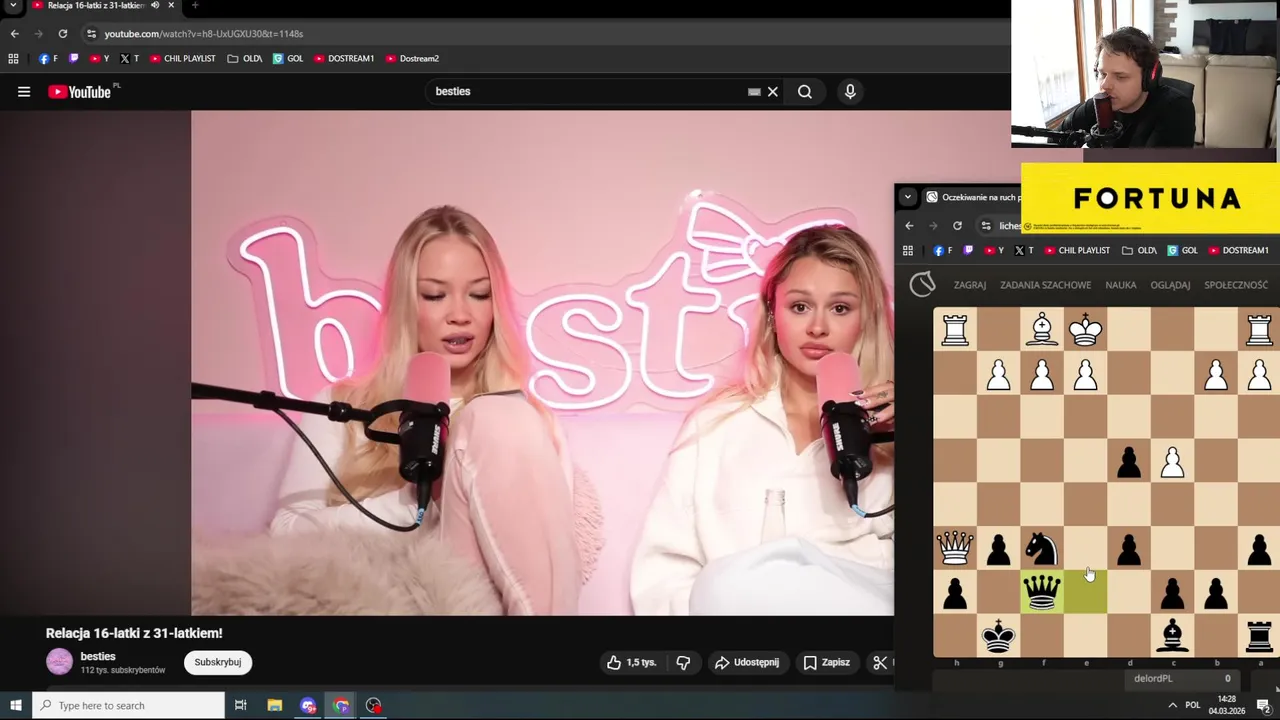The width and height of the screenshot is (1280, 720).
Task: Reload the YouTube page
Action: coord(62,34)
